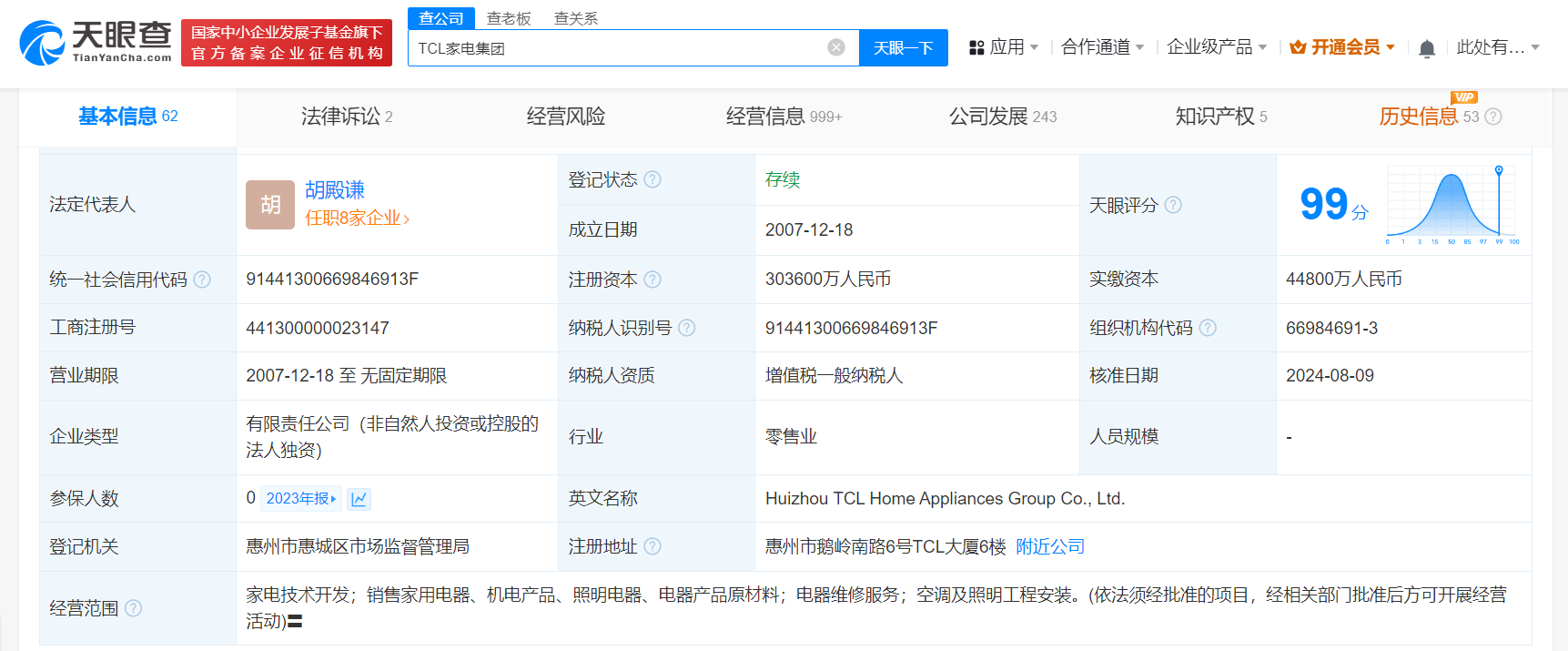This screenshot has height=651, width=1568.
Task: Open the 企业级产品 dropdown
Action: (x=1216, y=47)
